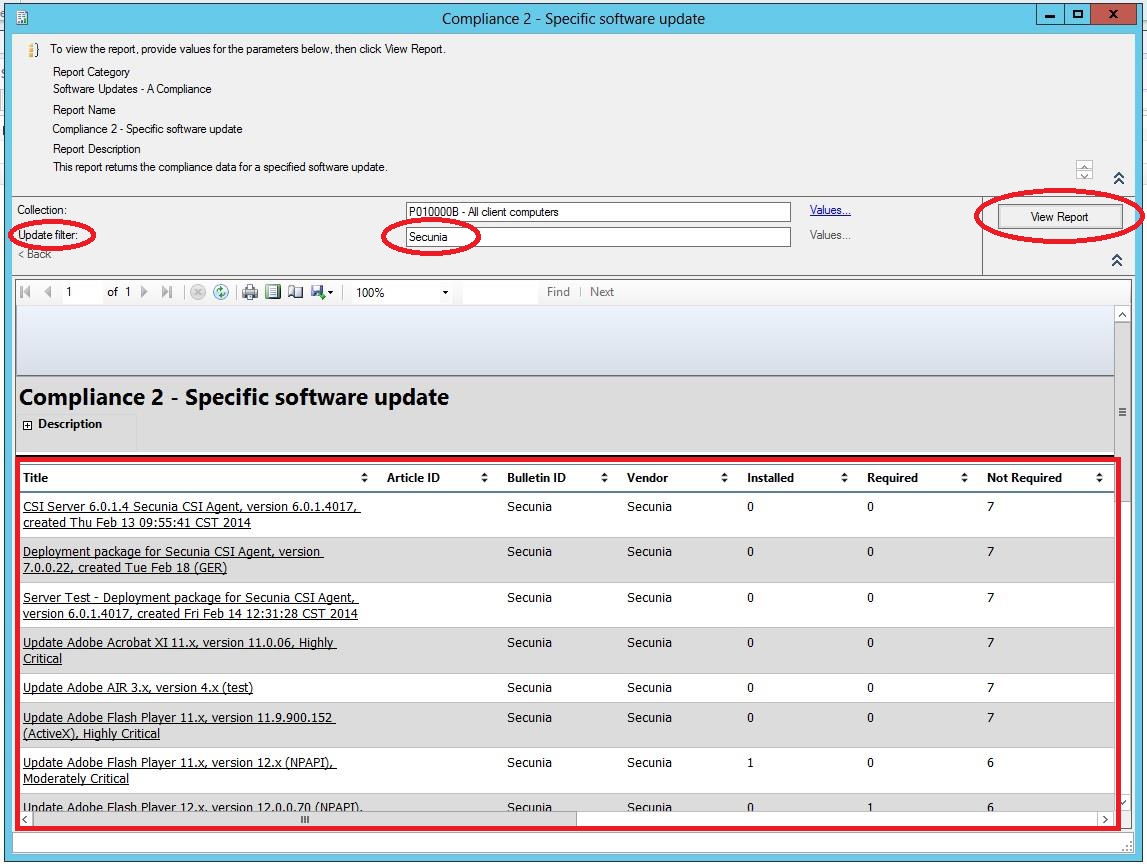The height and width of the screenshot is (867, 1147).
Task: Open Update Adobe Acrobat XI 11.x link
Action: (179, 650)
